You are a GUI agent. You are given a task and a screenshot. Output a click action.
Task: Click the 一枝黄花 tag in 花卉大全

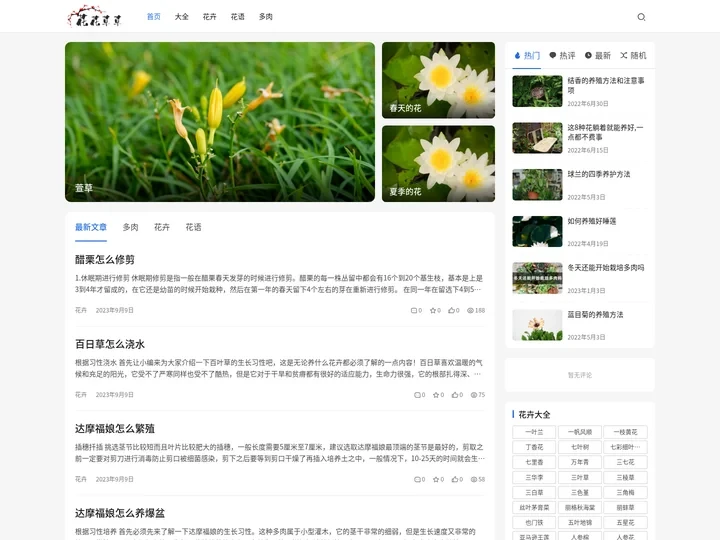point(625,432)
